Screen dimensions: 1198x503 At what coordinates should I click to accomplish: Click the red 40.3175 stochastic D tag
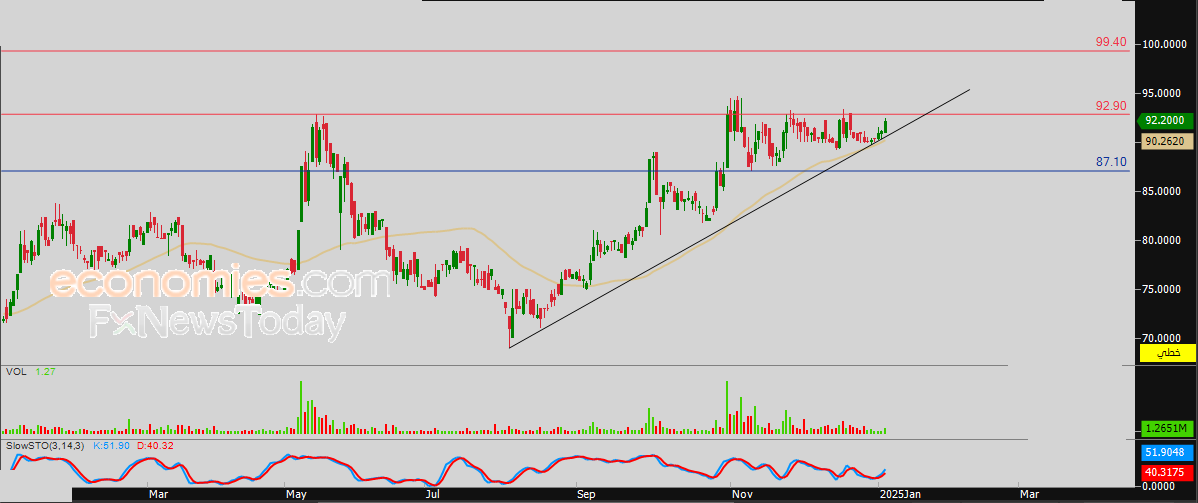coord(1165,472)
